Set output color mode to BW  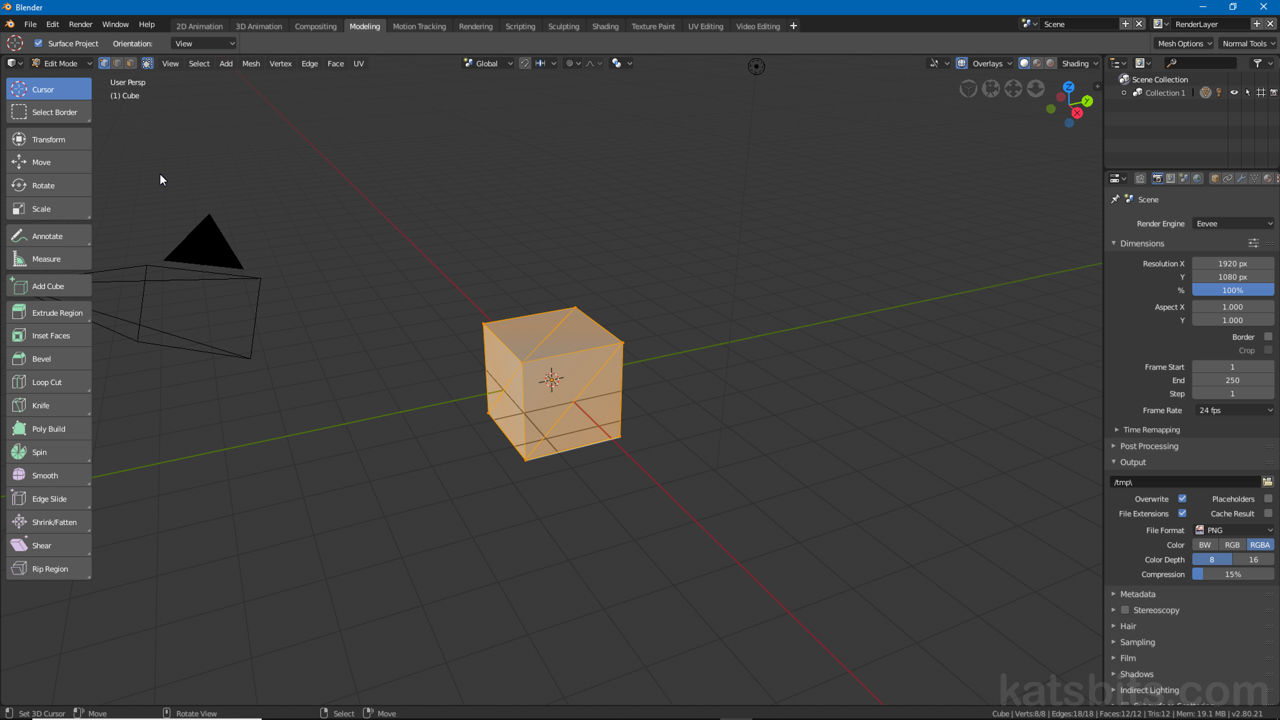(x=1204, y=544)
